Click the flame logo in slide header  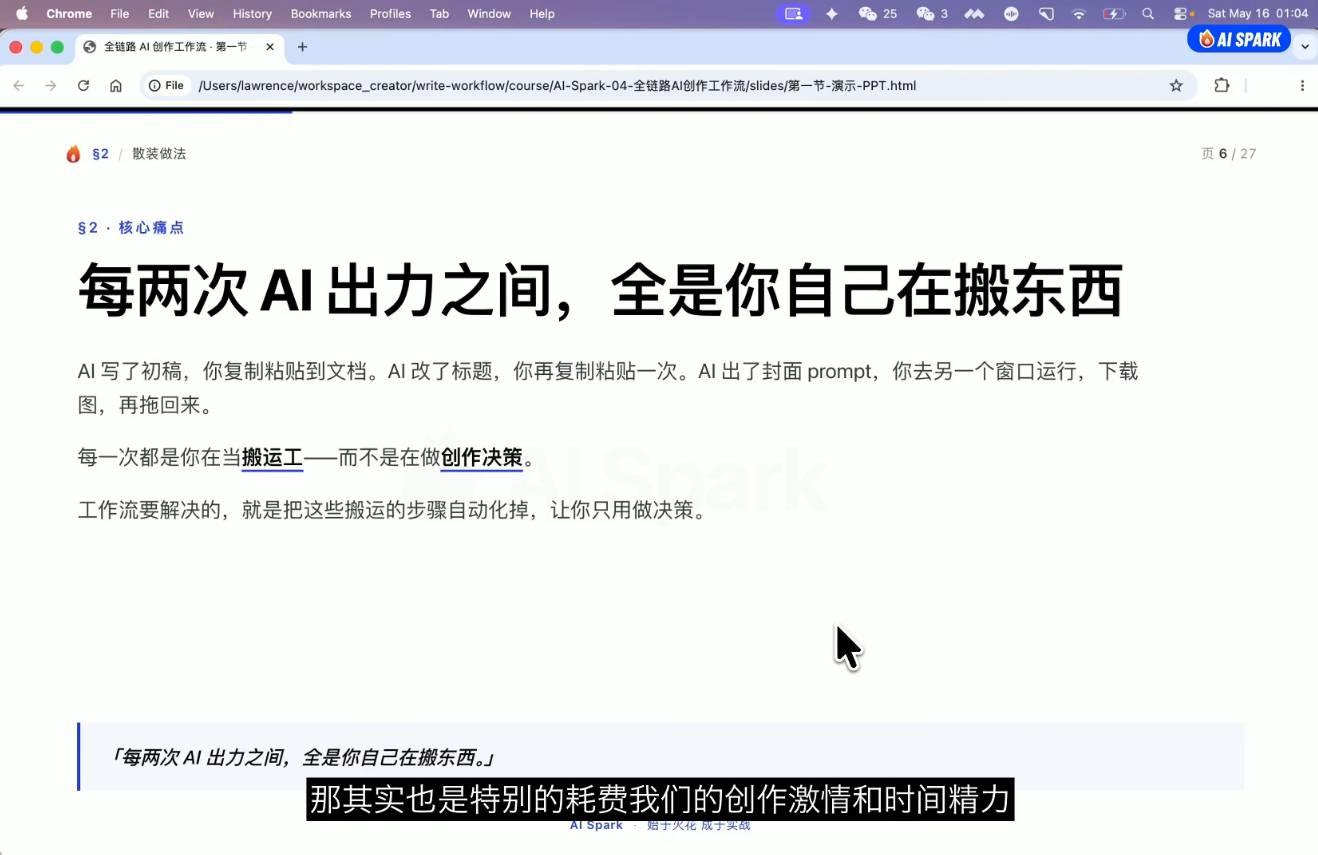click(73, 154)
